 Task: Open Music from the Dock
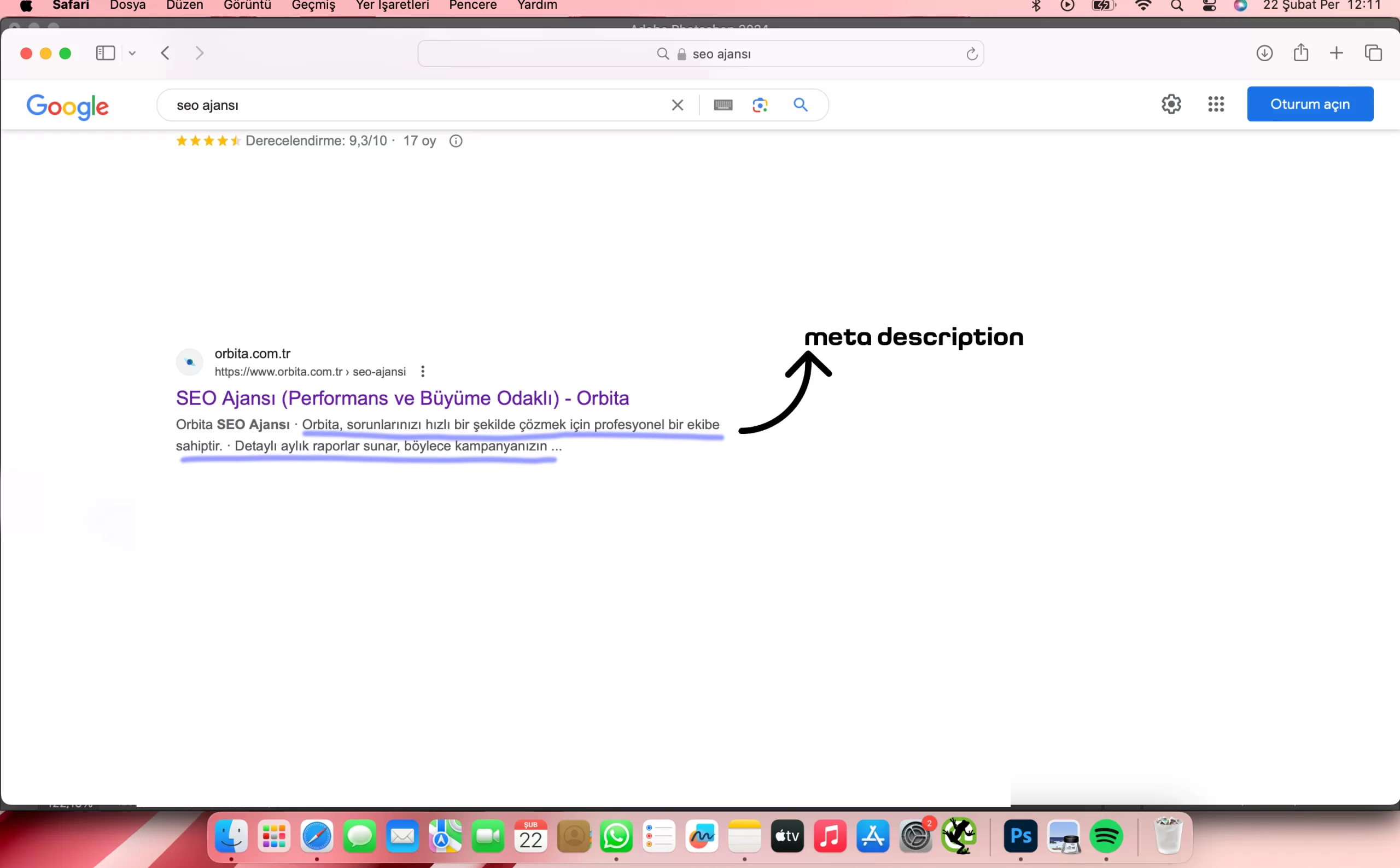point(830,836)
